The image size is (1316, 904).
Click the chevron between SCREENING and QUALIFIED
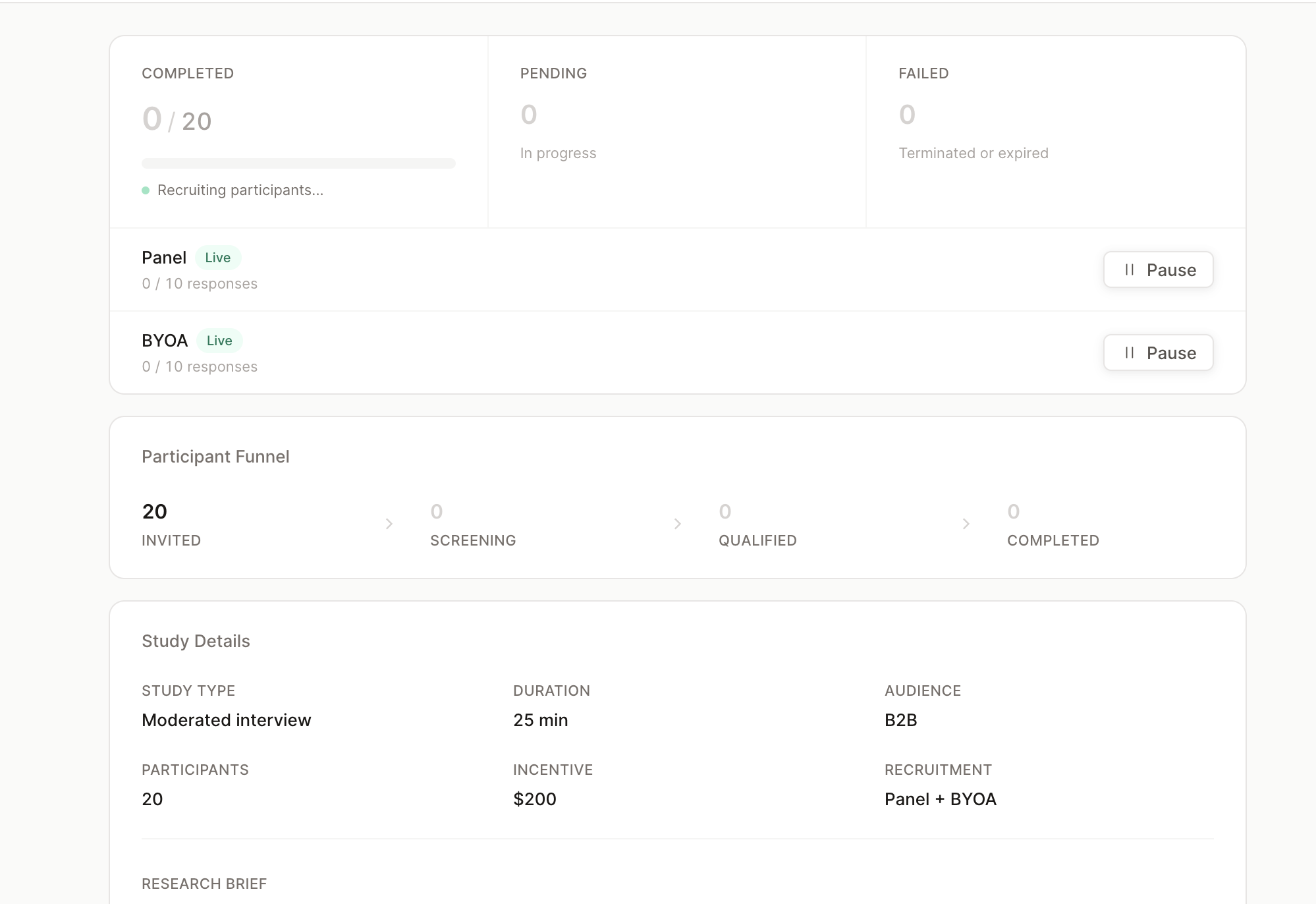[x=678, y=524]
